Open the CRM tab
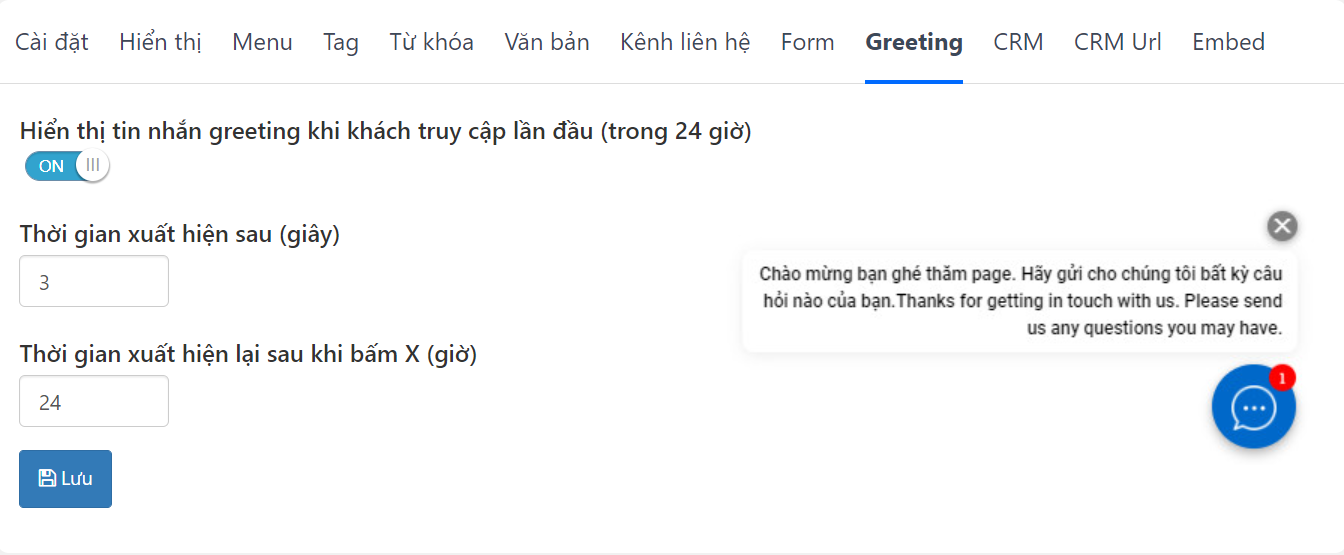 coord(1018,42)
